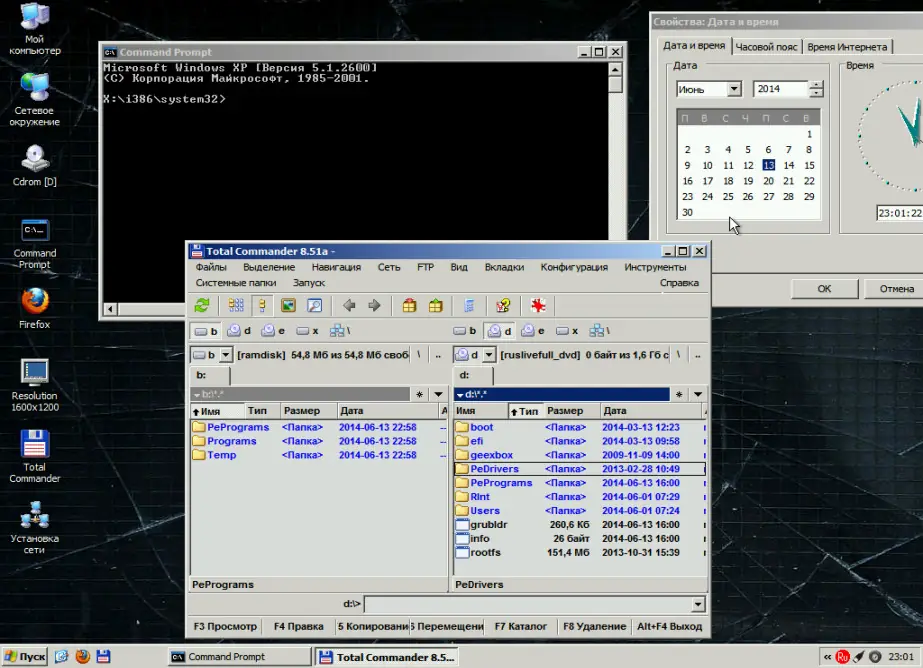Open the month dropdown showing Июнь
This screenshot has width=923, height=668.
click(x=733, y=89)
